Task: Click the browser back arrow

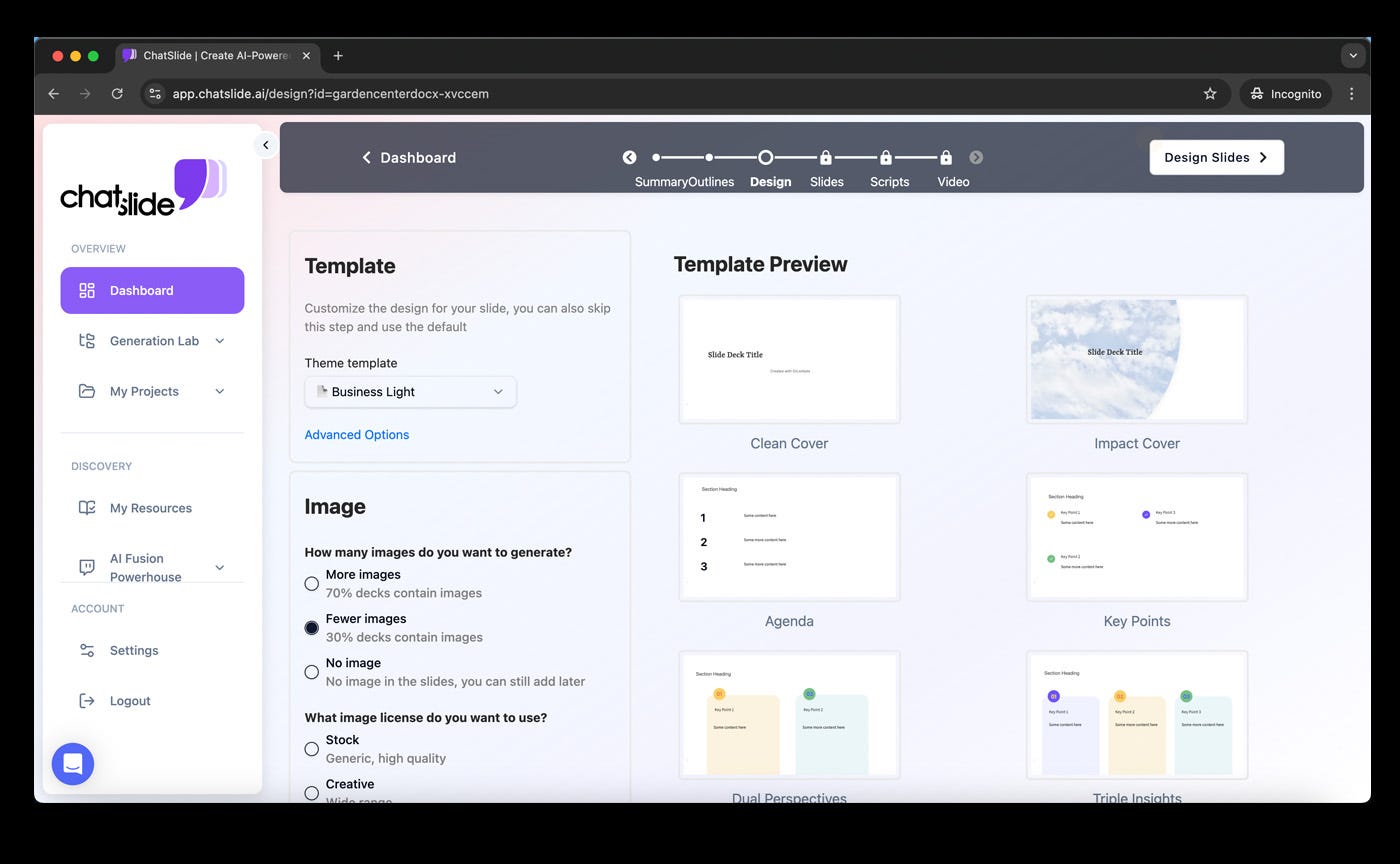Action: point(54,94)
